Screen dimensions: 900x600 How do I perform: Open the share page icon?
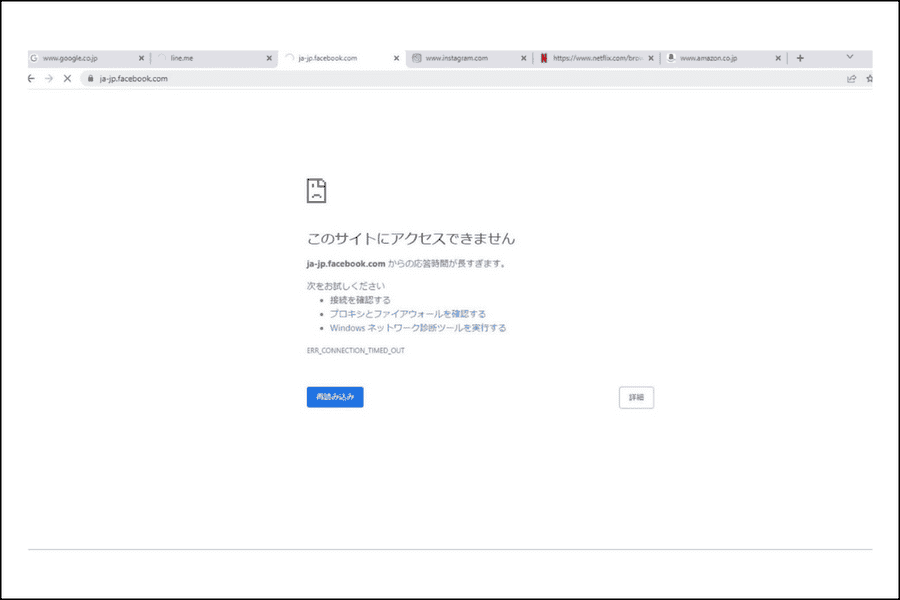(x=852, y=79)
